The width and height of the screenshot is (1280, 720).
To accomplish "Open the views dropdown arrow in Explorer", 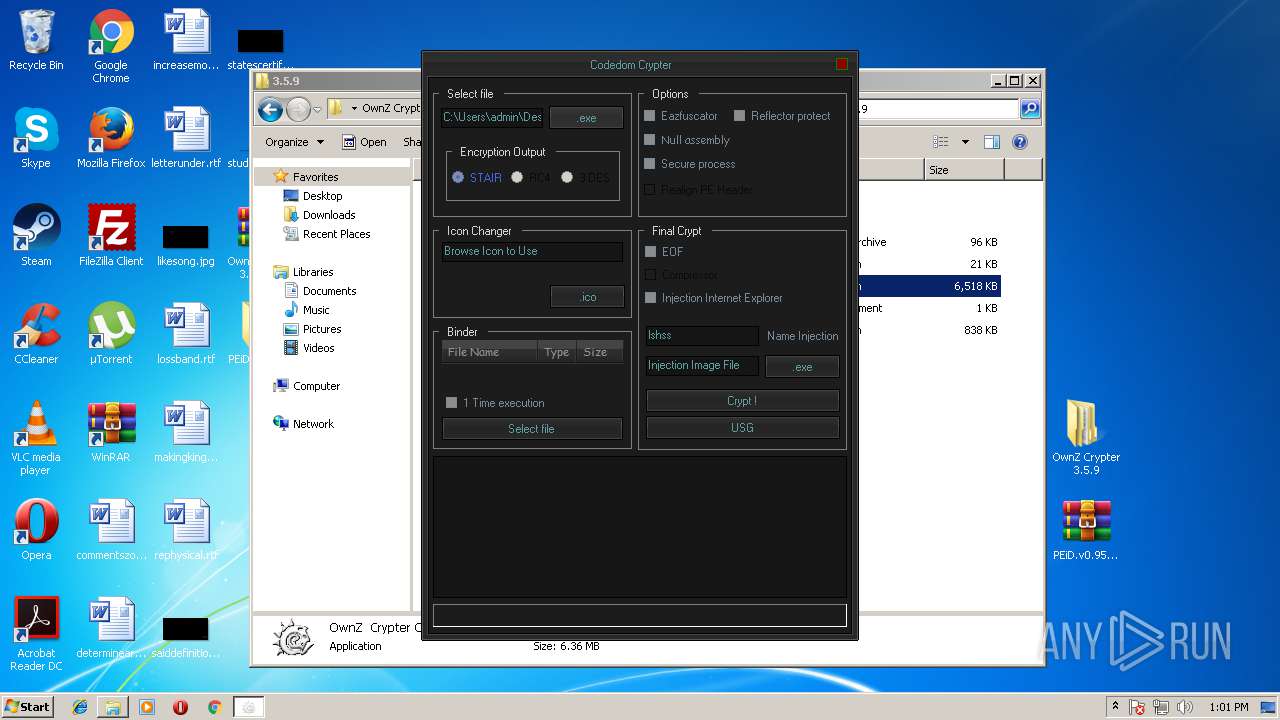I will point(965,142).
